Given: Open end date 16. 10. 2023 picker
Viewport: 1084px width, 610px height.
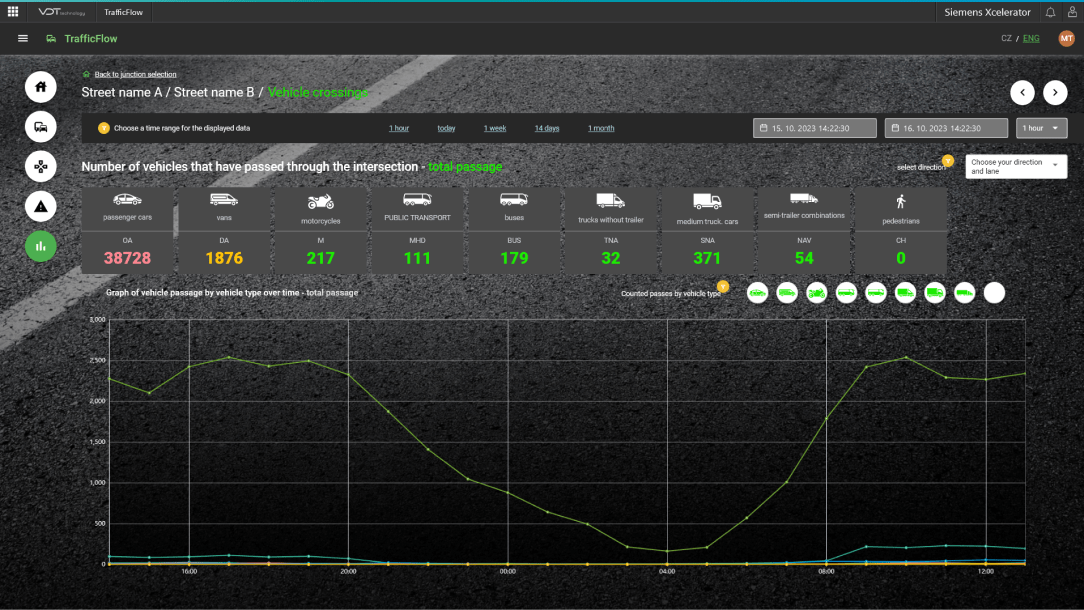Looking at the screenshot, I should (x=946, y=128).
